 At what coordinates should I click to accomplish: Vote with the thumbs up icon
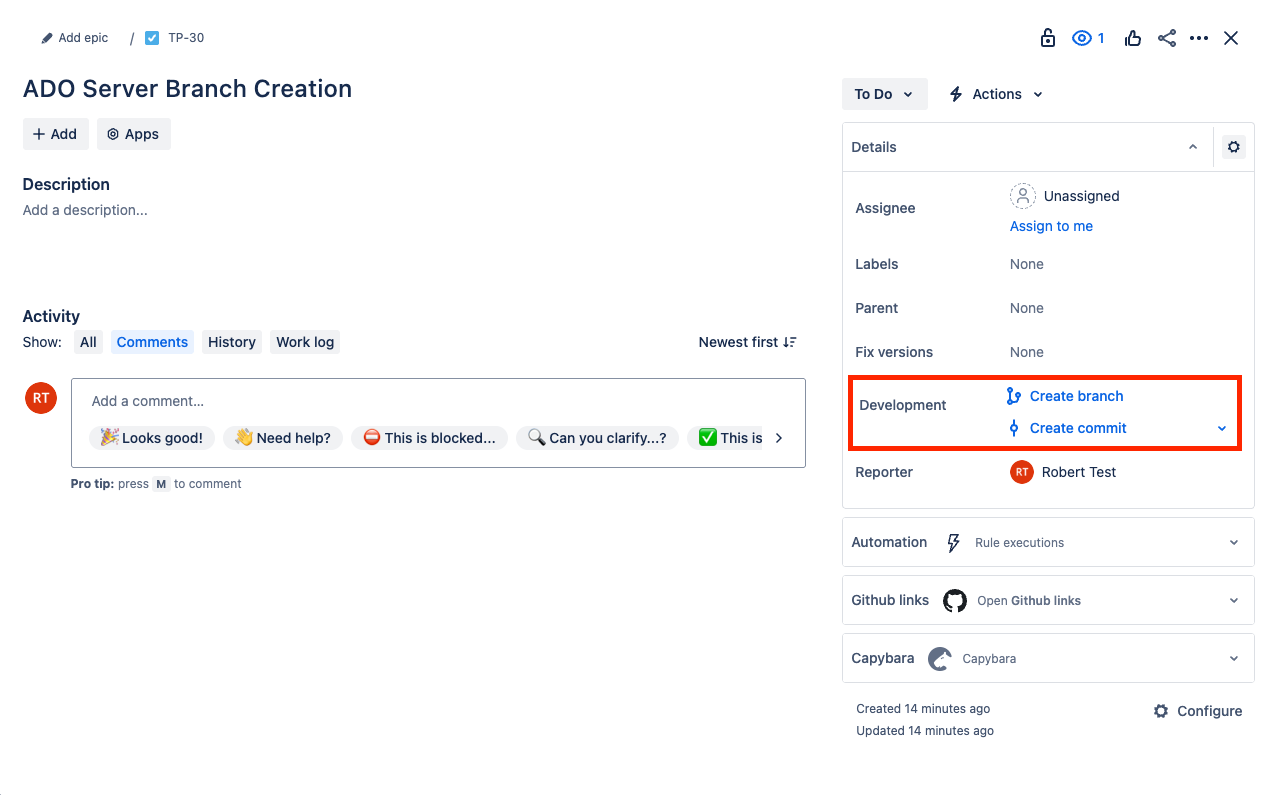pyautogui.click(x=1133, y=37)
